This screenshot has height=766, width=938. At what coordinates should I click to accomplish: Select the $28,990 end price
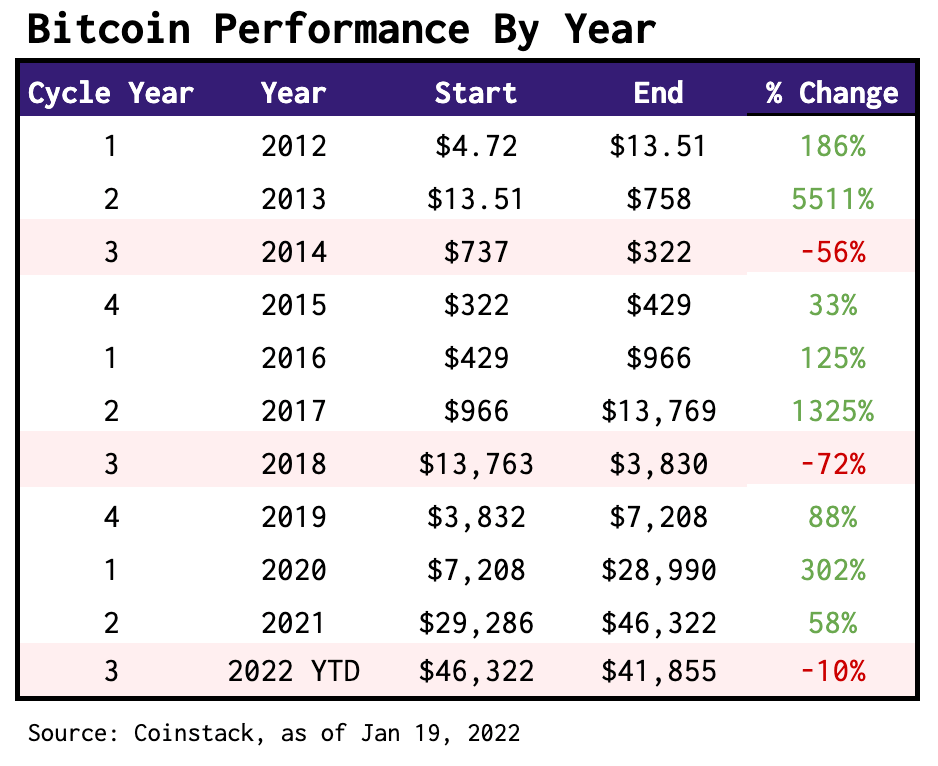(x=659, y=570)
